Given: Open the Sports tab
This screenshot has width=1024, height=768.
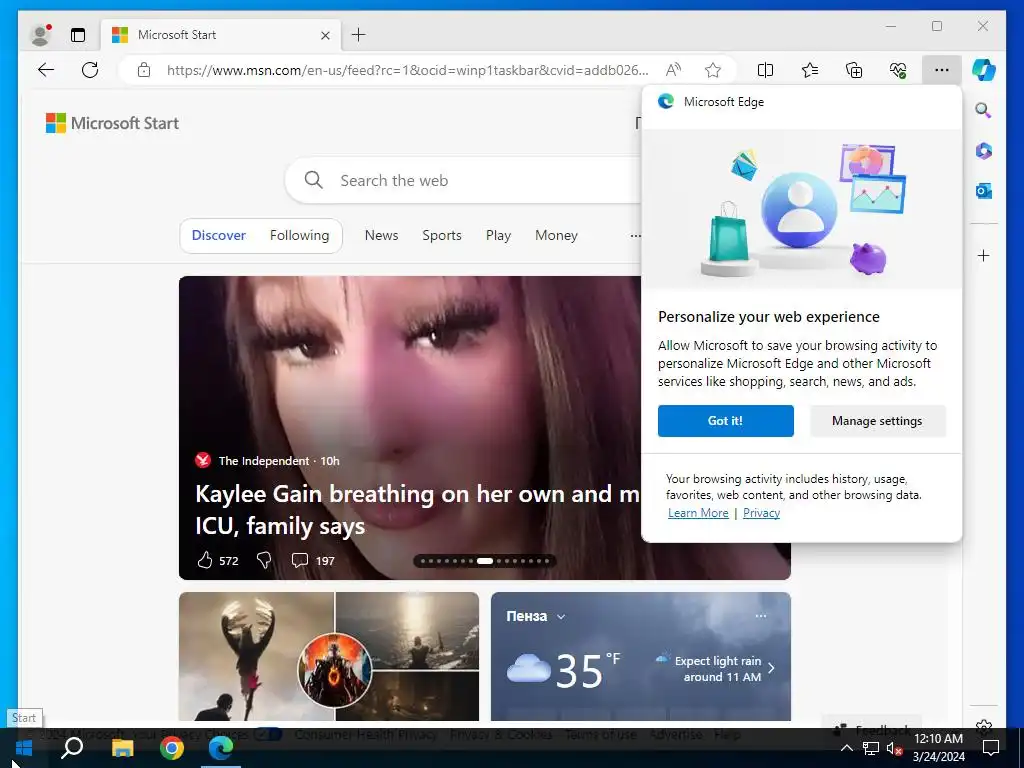Looking at the screenshot, I should coord(441,235).
